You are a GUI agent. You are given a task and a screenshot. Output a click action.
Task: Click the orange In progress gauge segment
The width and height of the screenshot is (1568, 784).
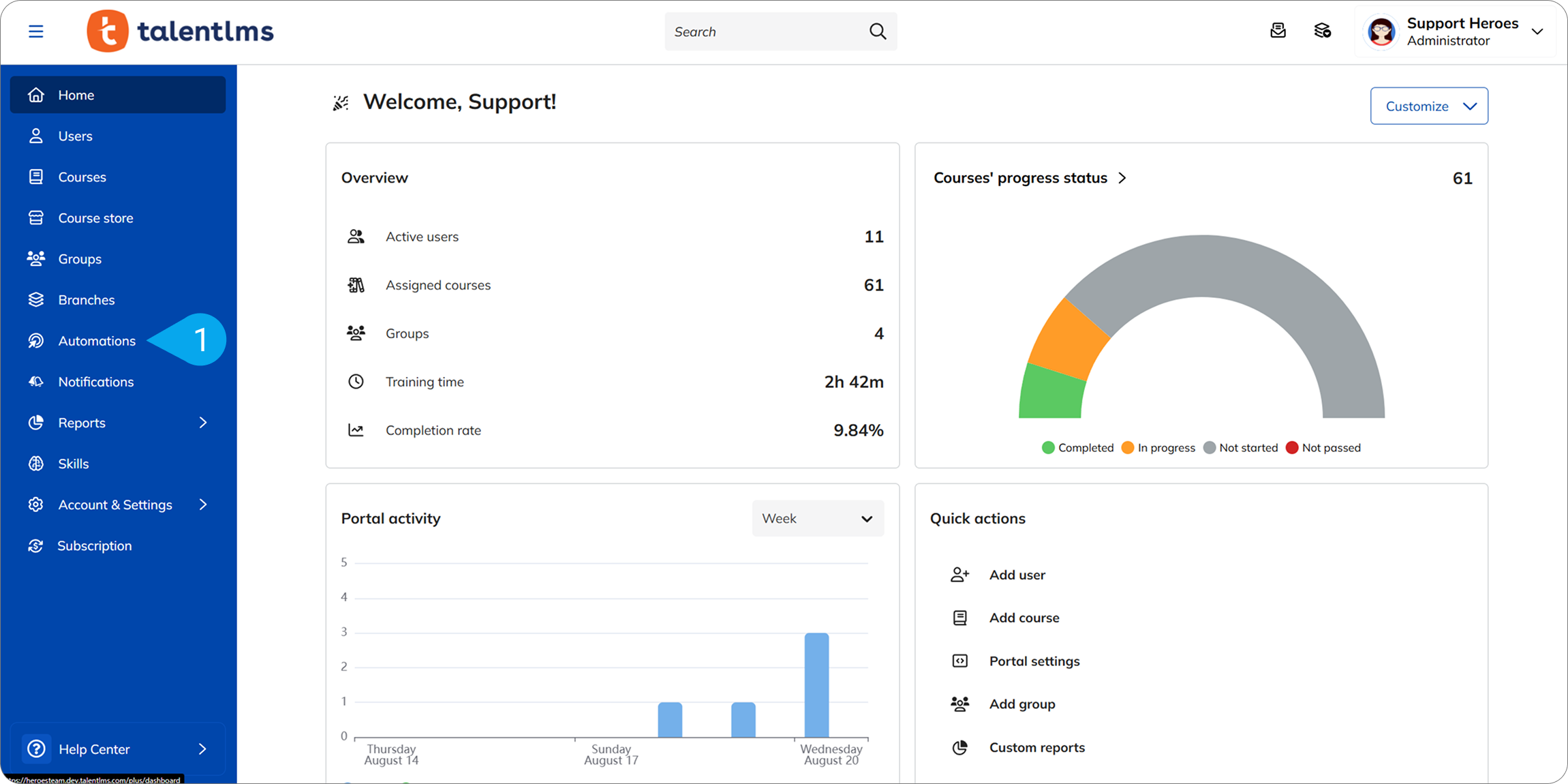(1068, 339)
